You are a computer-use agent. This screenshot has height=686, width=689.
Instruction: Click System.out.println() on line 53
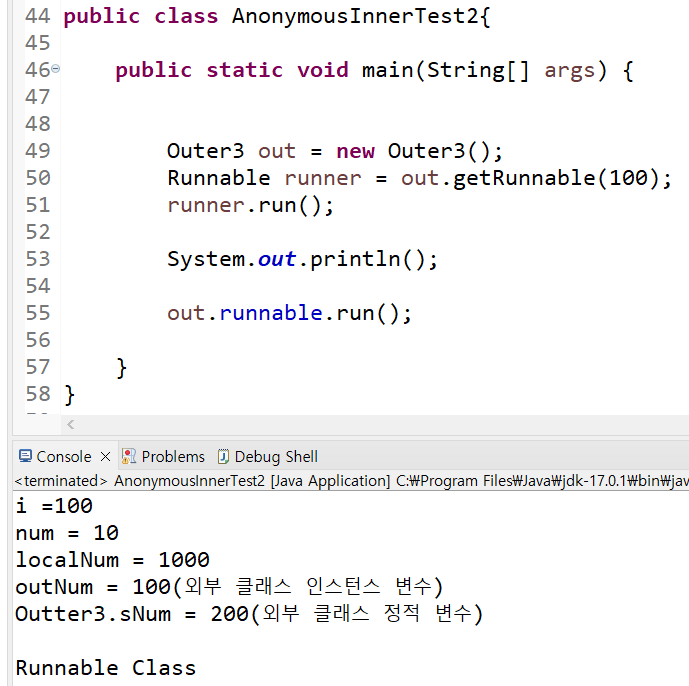pos(302,259)
